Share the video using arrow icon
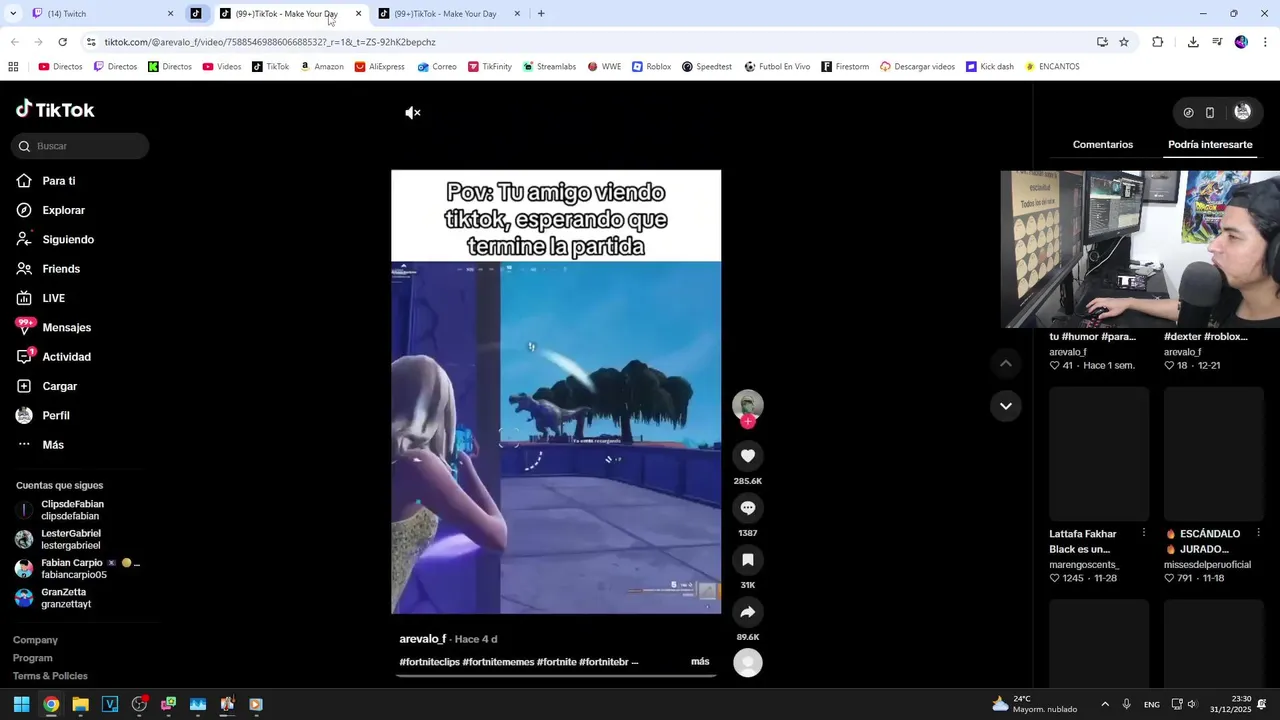1280x720 pixels. [748, 612]
